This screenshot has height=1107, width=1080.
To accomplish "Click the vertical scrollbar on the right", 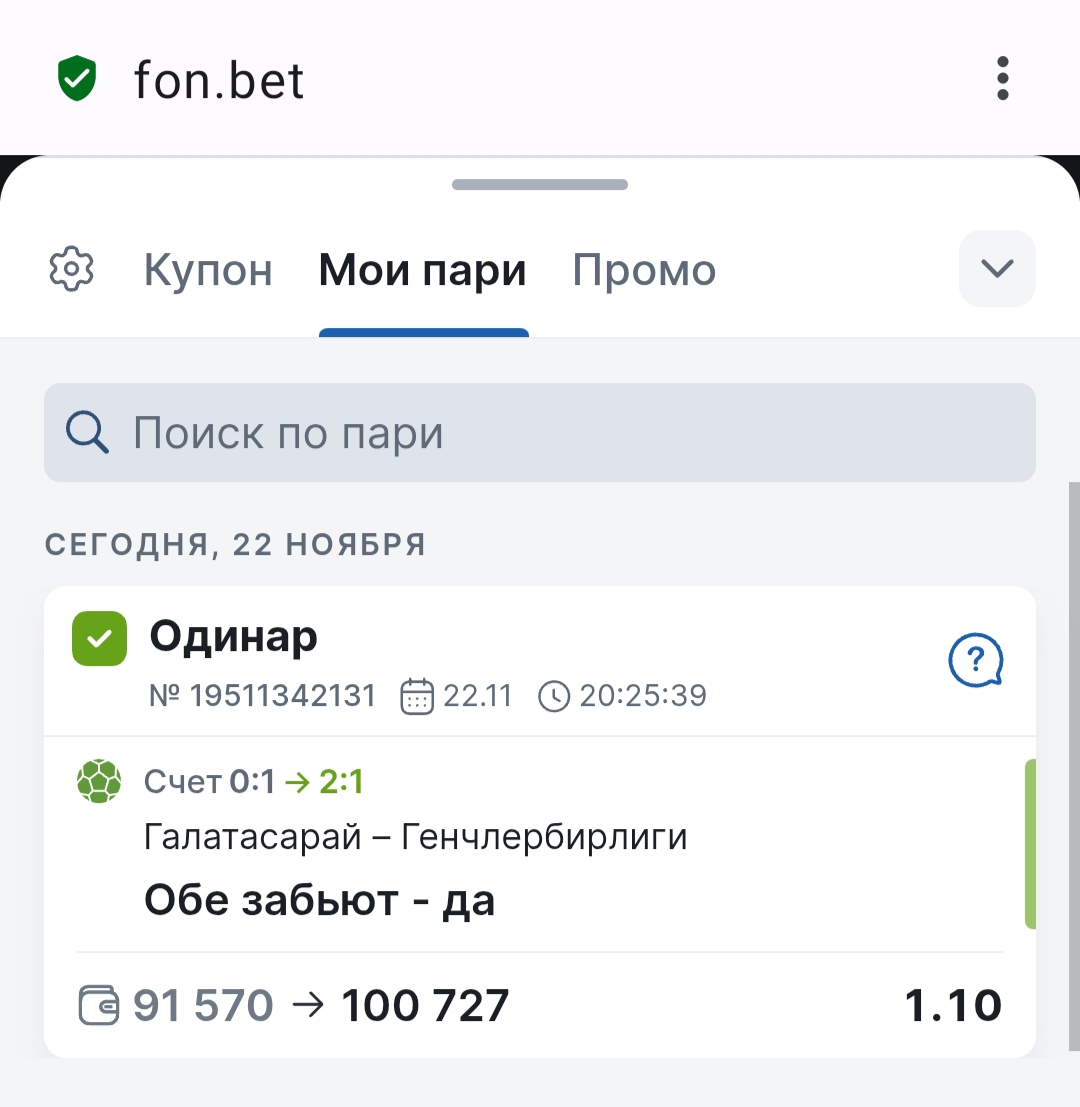I will point(1074,760).
